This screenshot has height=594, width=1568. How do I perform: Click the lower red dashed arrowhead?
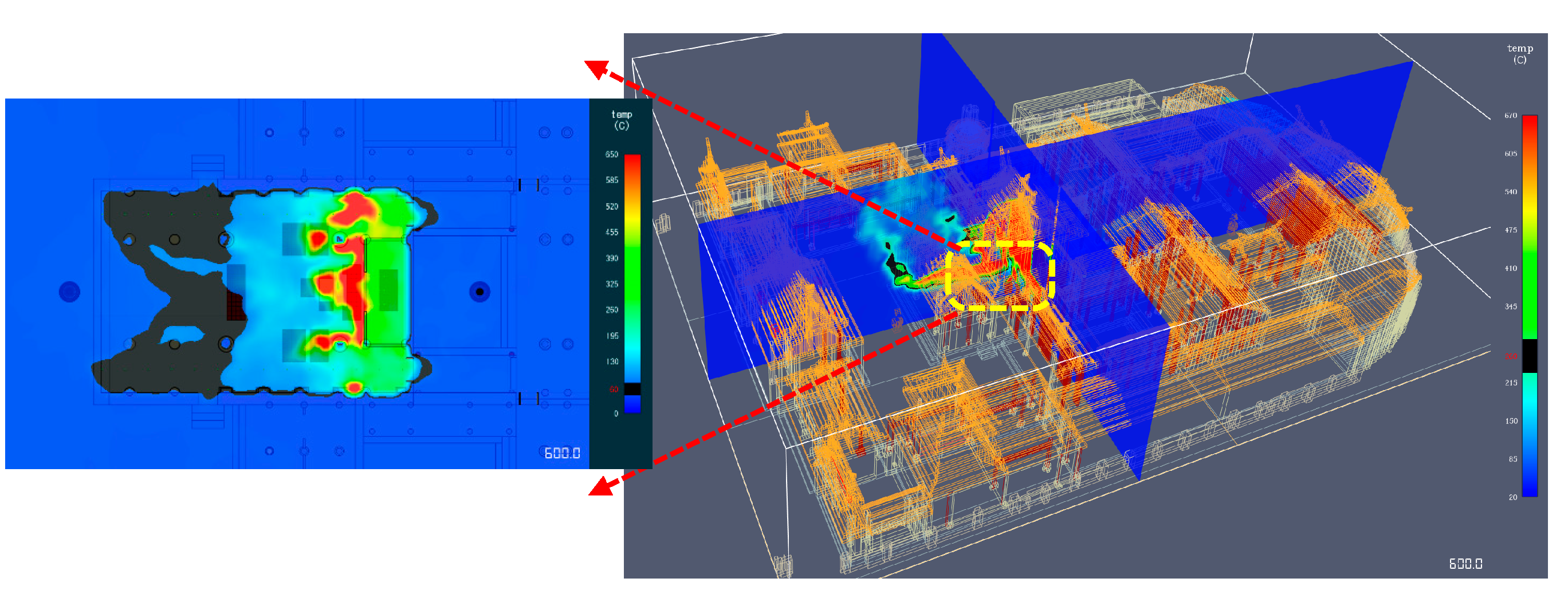pos(600,487)
